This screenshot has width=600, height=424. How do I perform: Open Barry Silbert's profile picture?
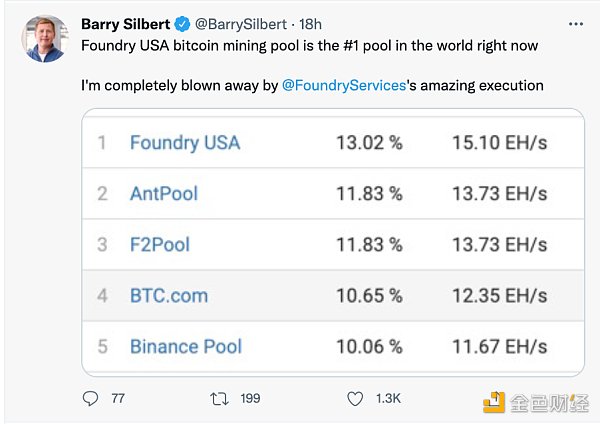click(45, 38)
